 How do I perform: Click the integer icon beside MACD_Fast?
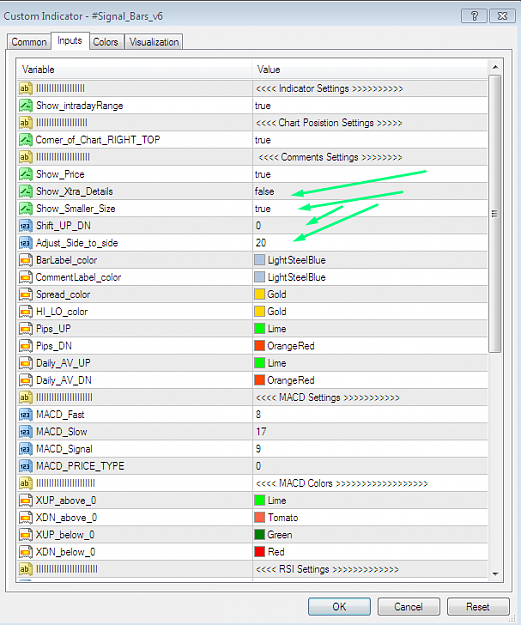pyautogui.click(x=26, y=415)
